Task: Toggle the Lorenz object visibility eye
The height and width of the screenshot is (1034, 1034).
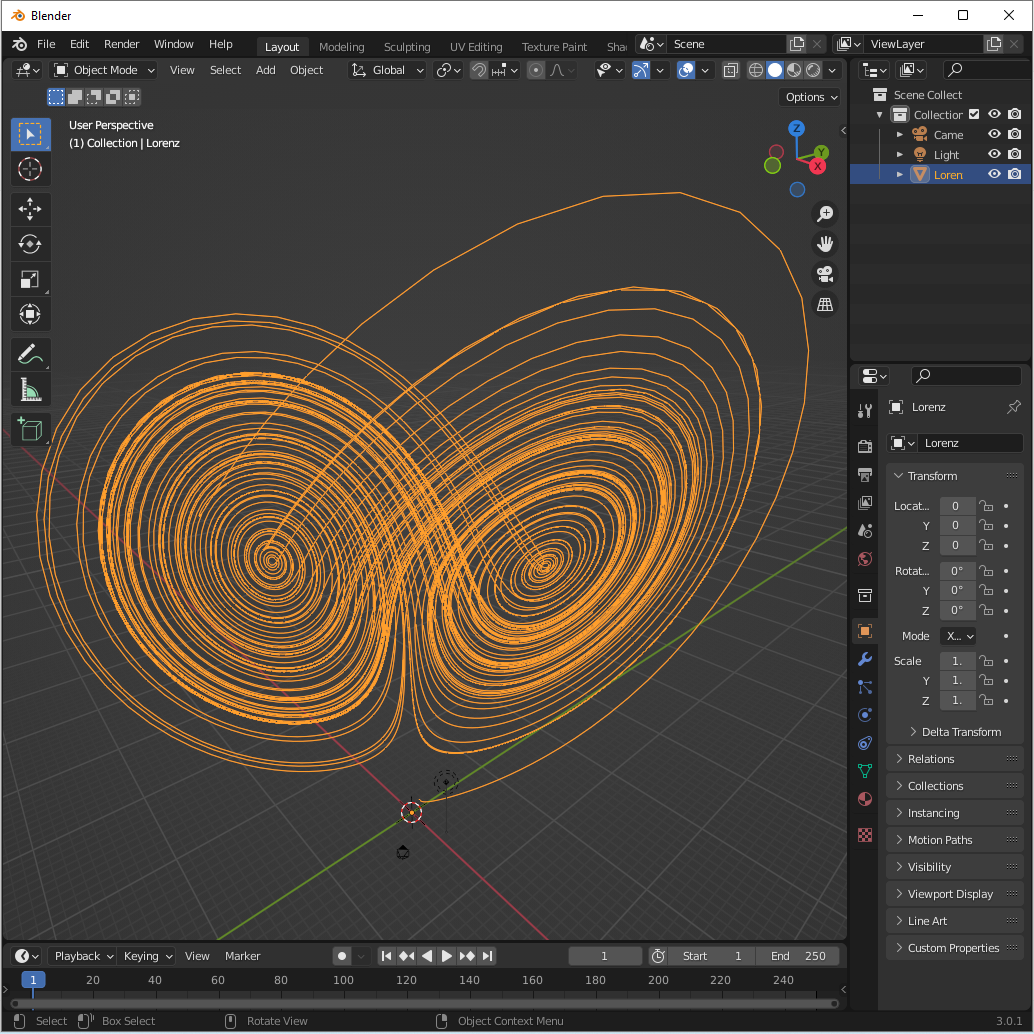Action: tap(994, 174)
